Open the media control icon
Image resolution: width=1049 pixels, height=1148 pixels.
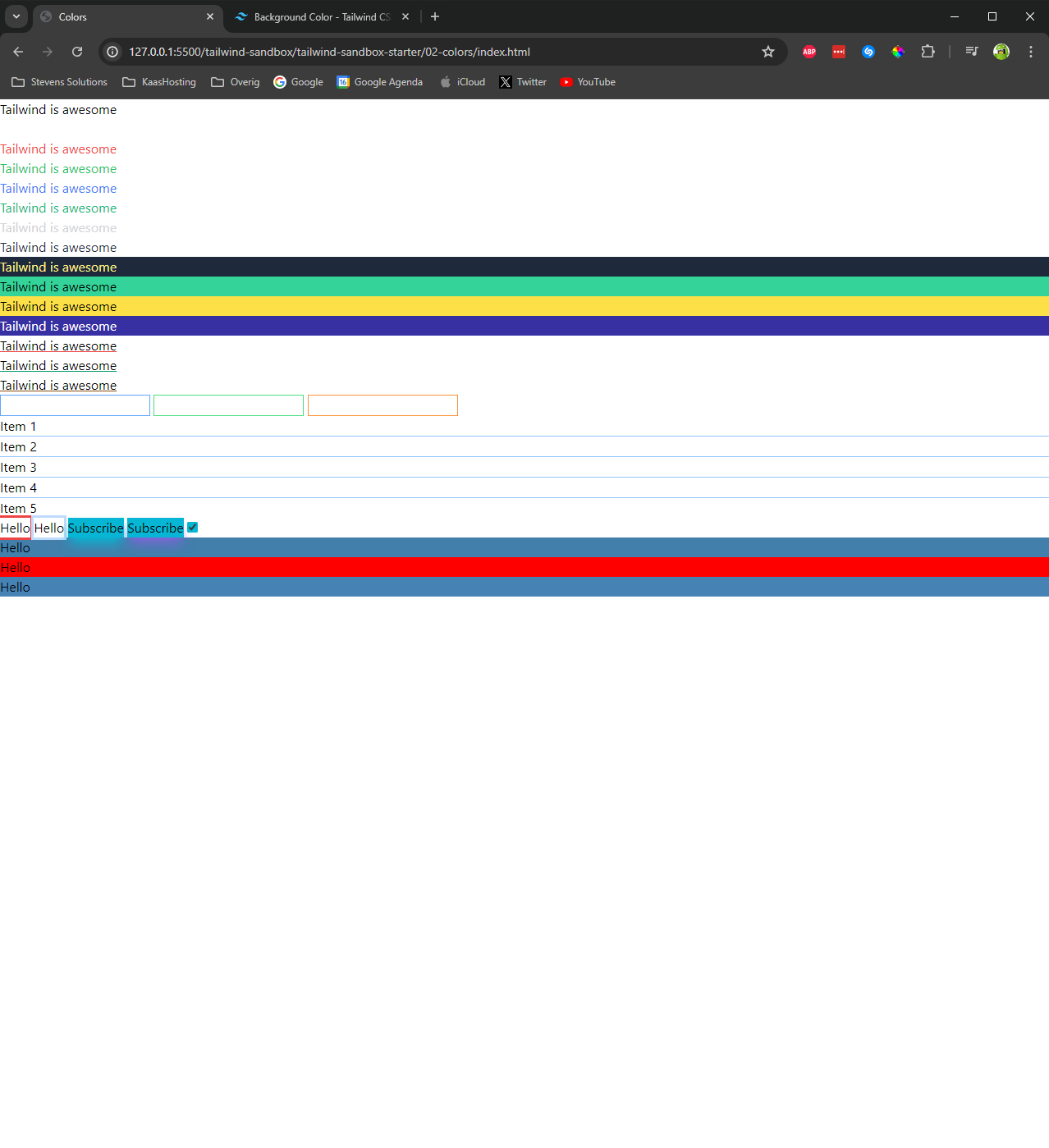[972, 52]
